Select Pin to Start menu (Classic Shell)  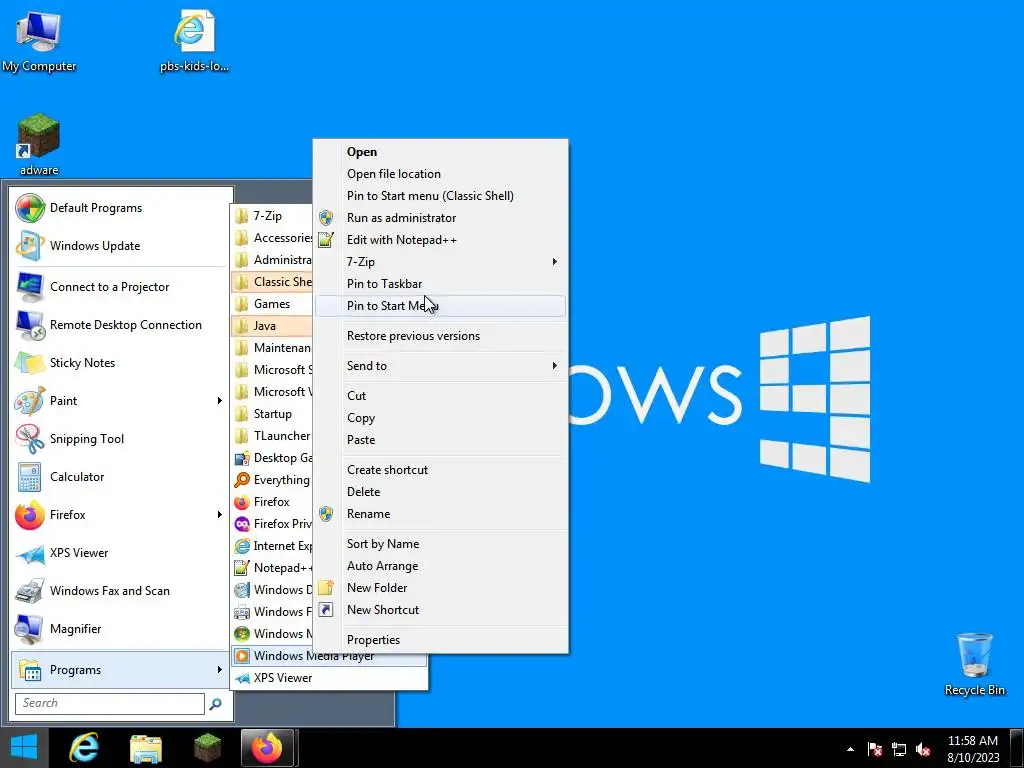pos(441,196)
